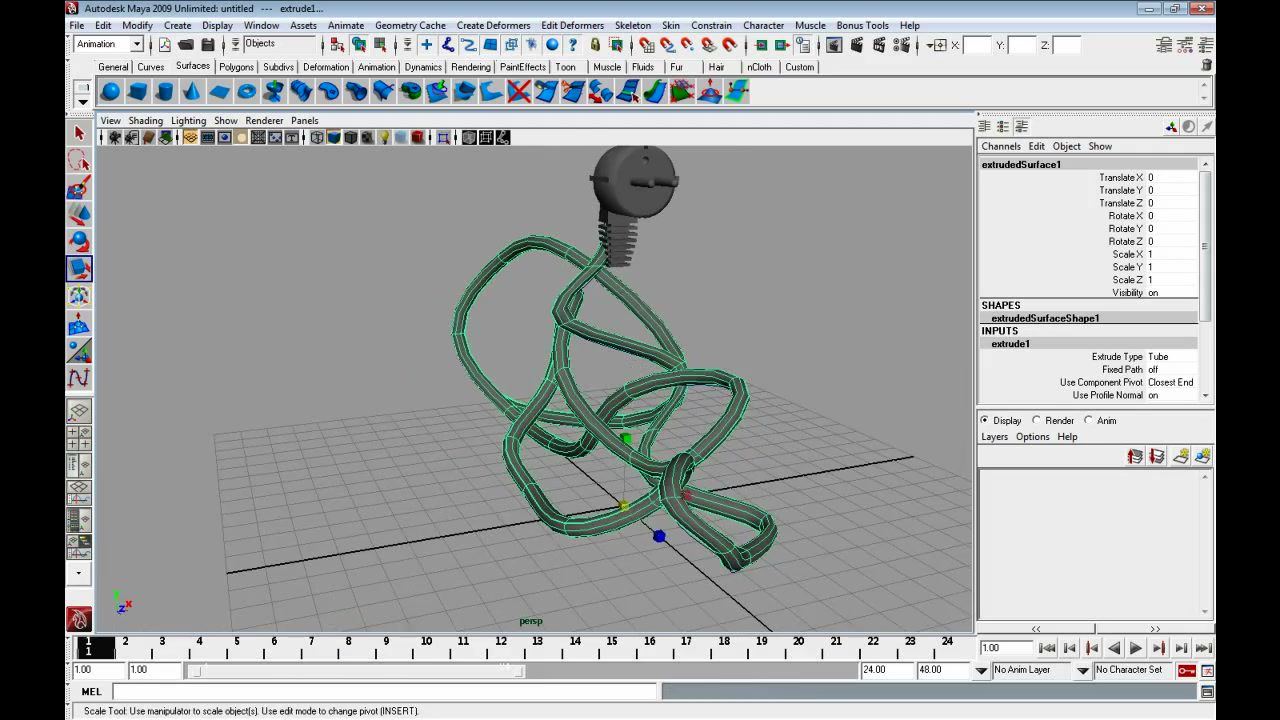Switch to single perspective view layout
The width and height of the screenshot is (1280, 720).
tap(79, 411)
